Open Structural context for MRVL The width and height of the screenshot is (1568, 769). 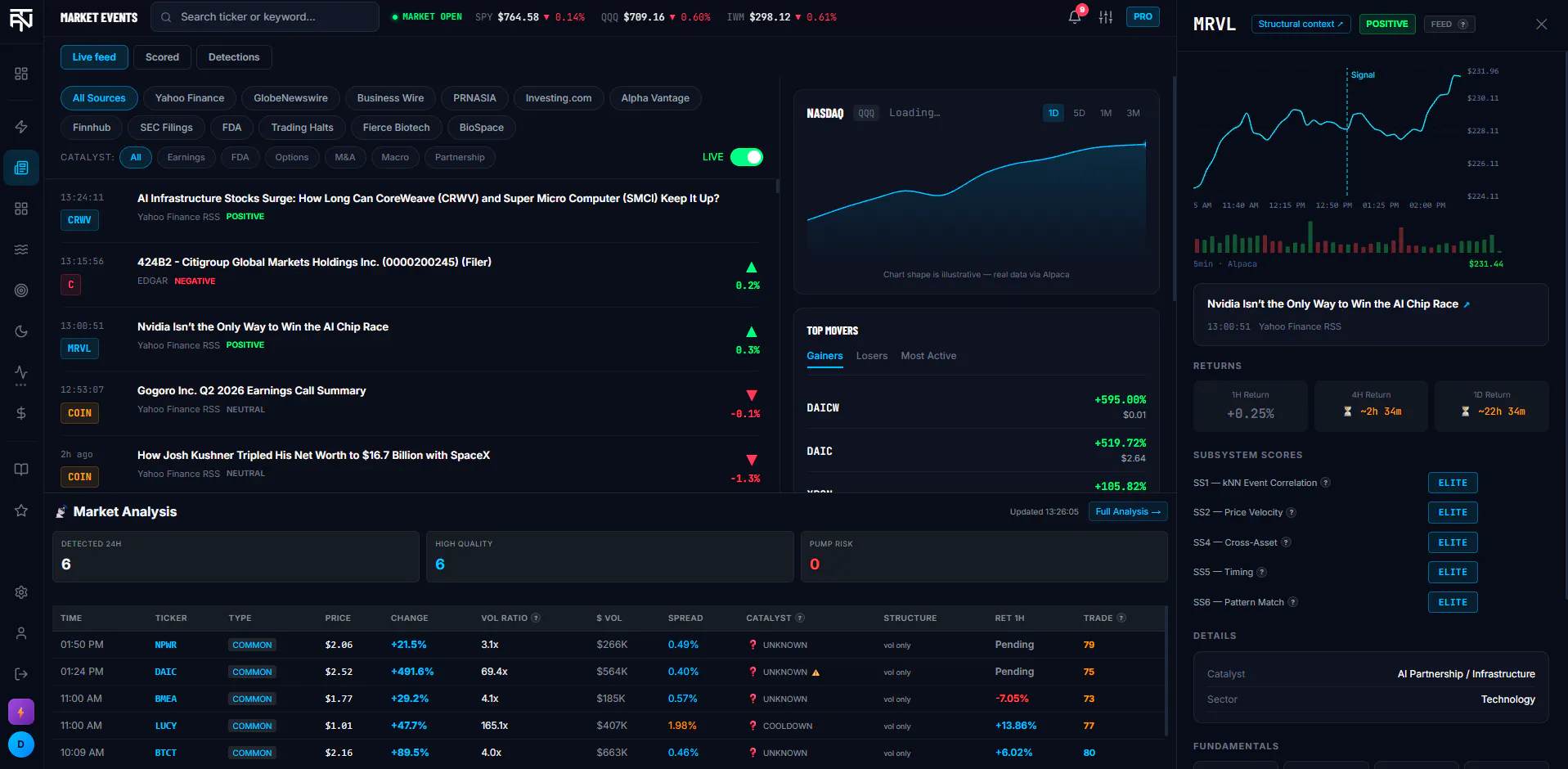[x=1301, y=24]
